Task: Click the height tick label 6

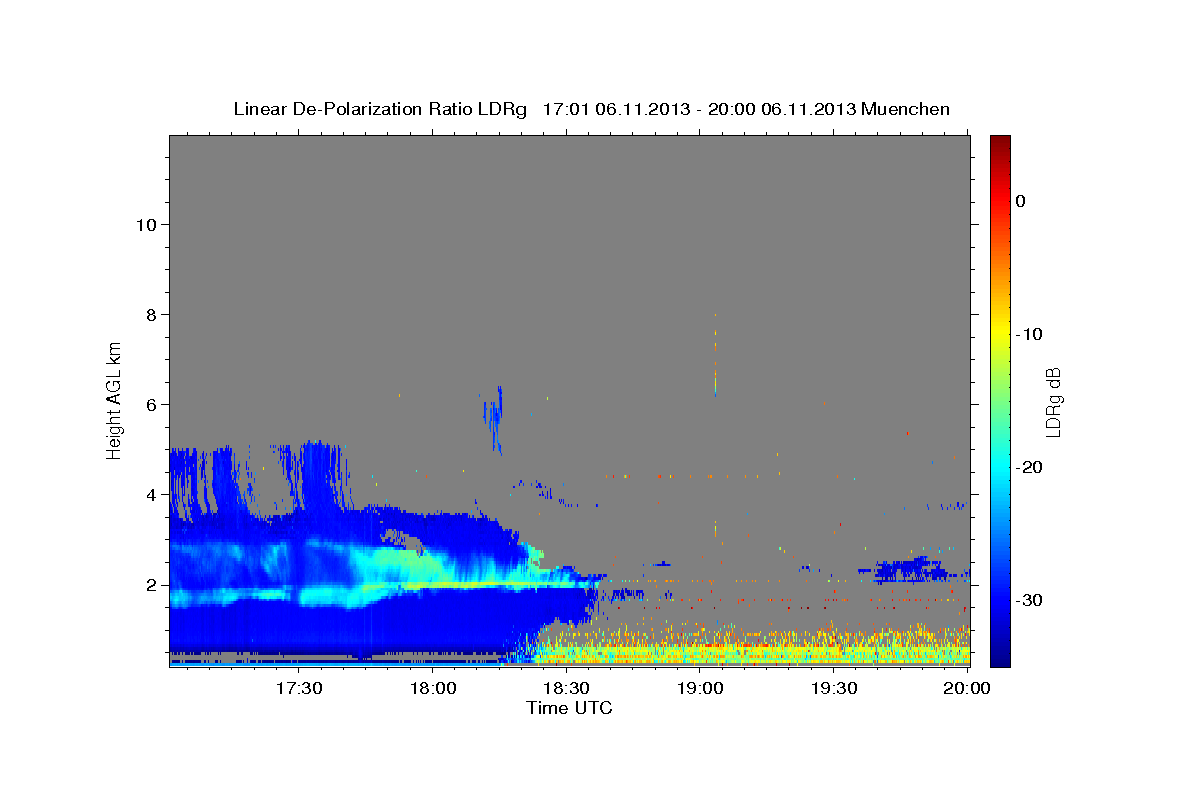Action: click(150, 404)
